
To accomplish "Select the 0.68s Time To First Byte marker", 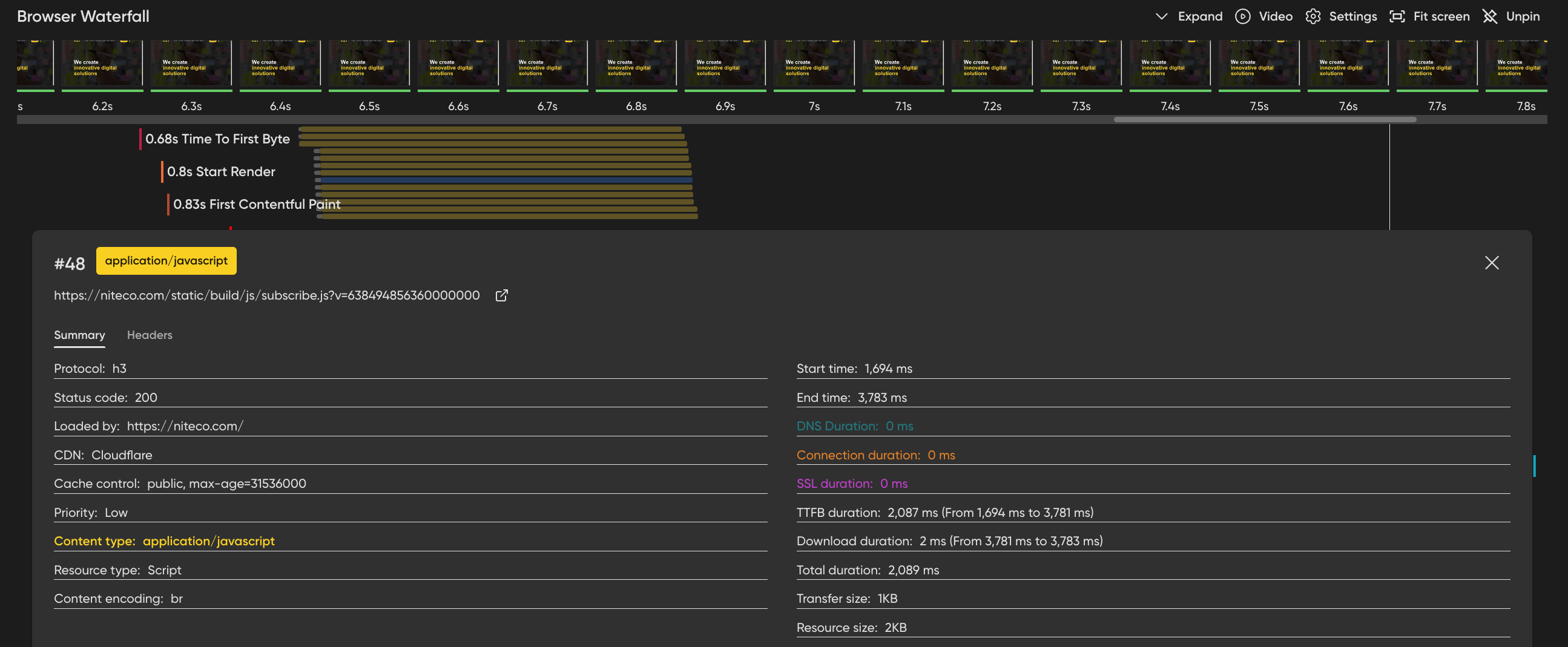I will 218,139.
